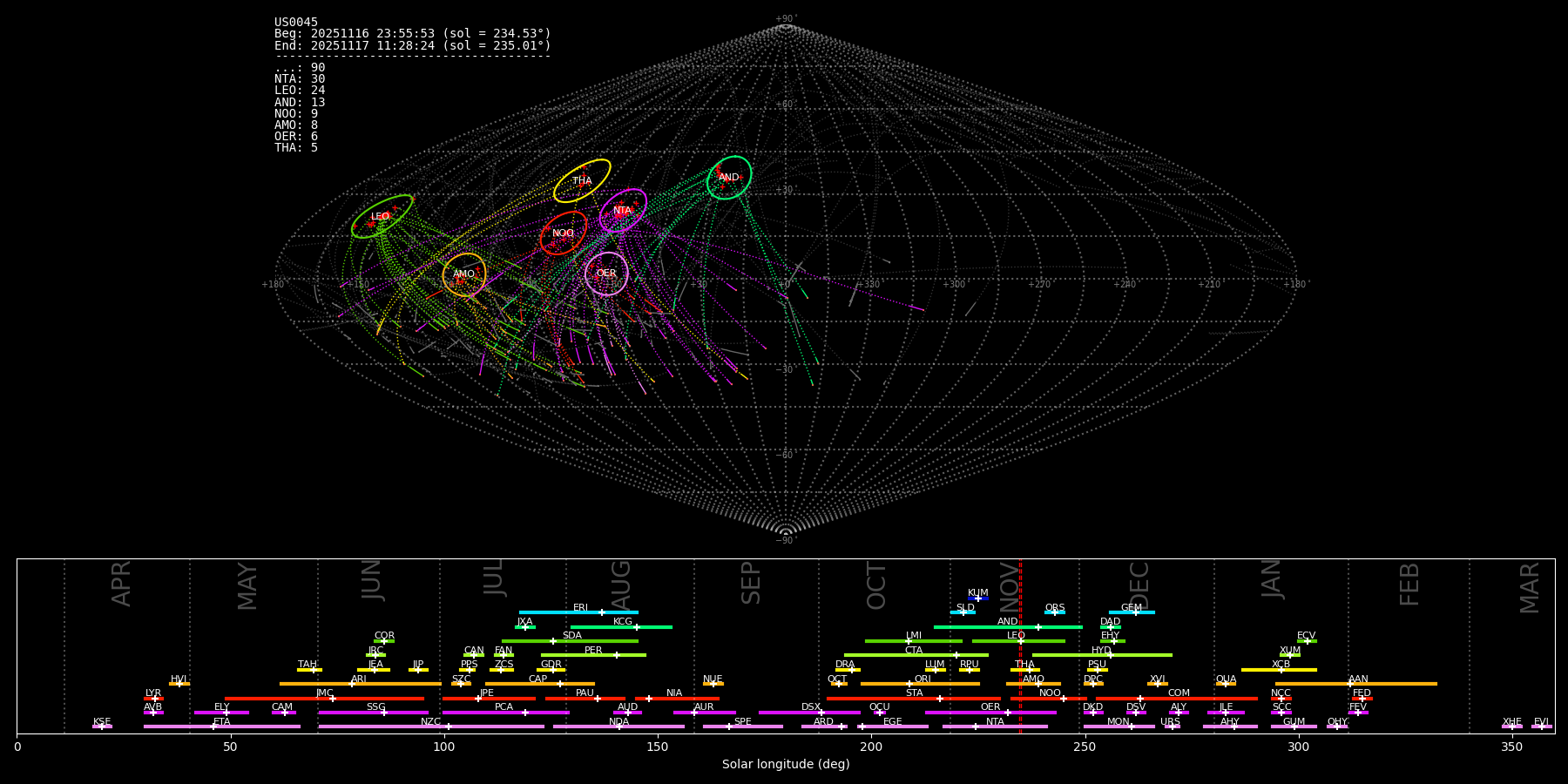Click the magenta NTA radiant ellipse on sky map
1568x784 pixels.
click(x=623, y=211)
